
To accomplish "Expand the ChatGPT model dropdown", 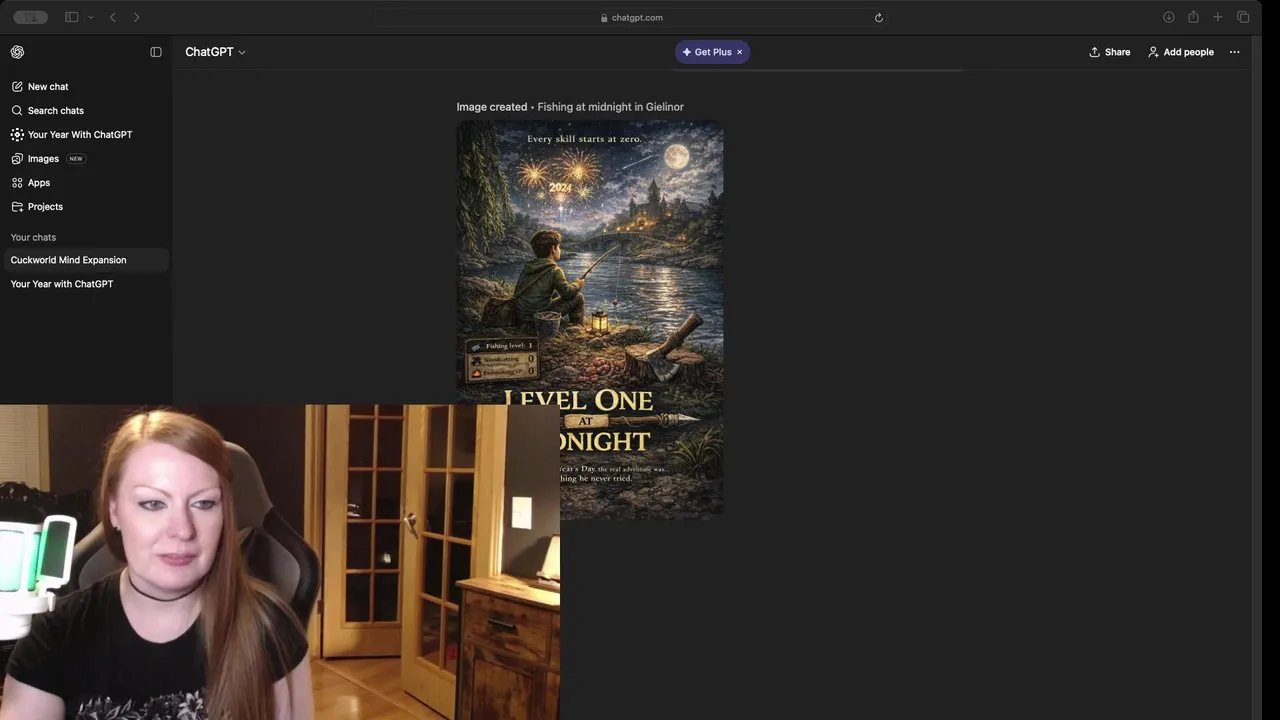I will [215, 52].
